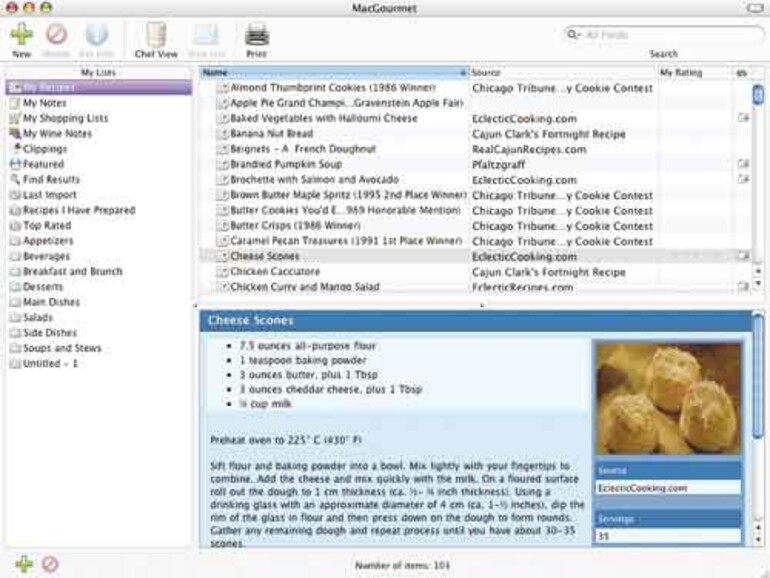
Task: Open the My Notes list icon
Action: click(15, 103)
